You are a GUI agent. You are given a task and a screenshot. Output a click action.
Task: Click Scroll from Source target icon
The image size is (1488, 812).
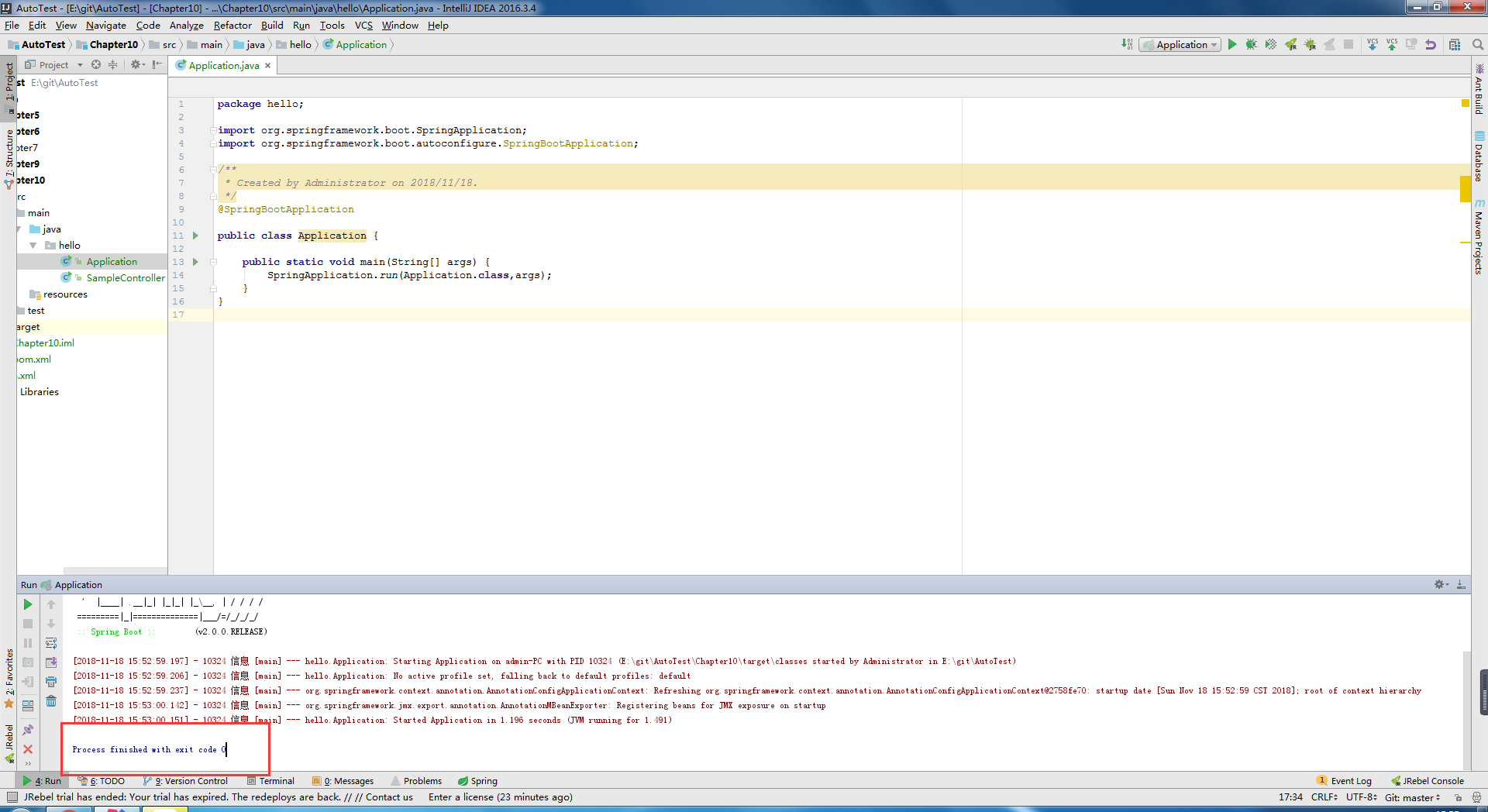point(96,65)
